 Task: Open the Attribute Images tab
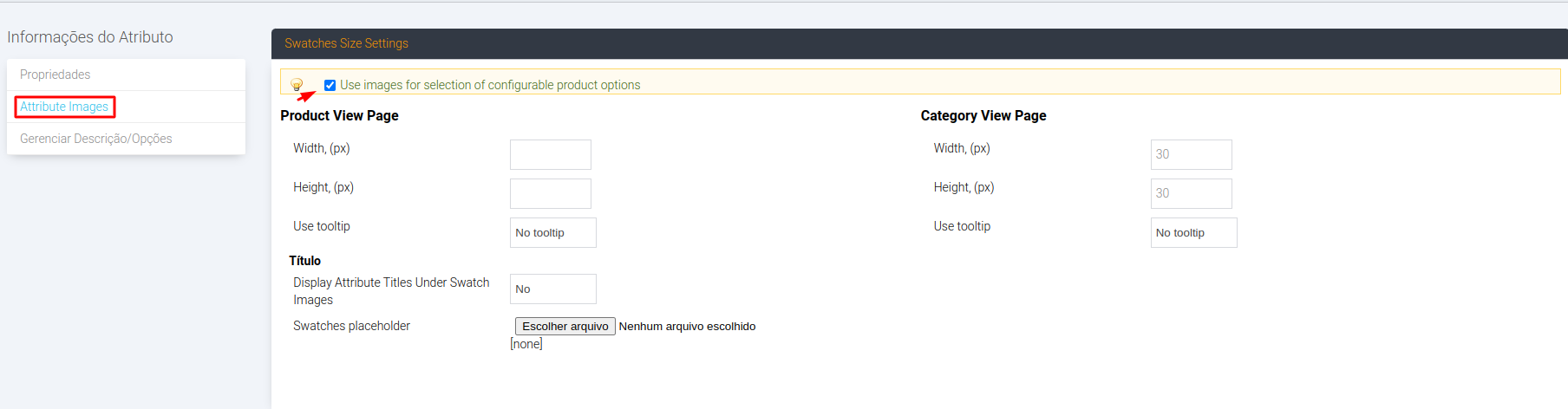126,107
